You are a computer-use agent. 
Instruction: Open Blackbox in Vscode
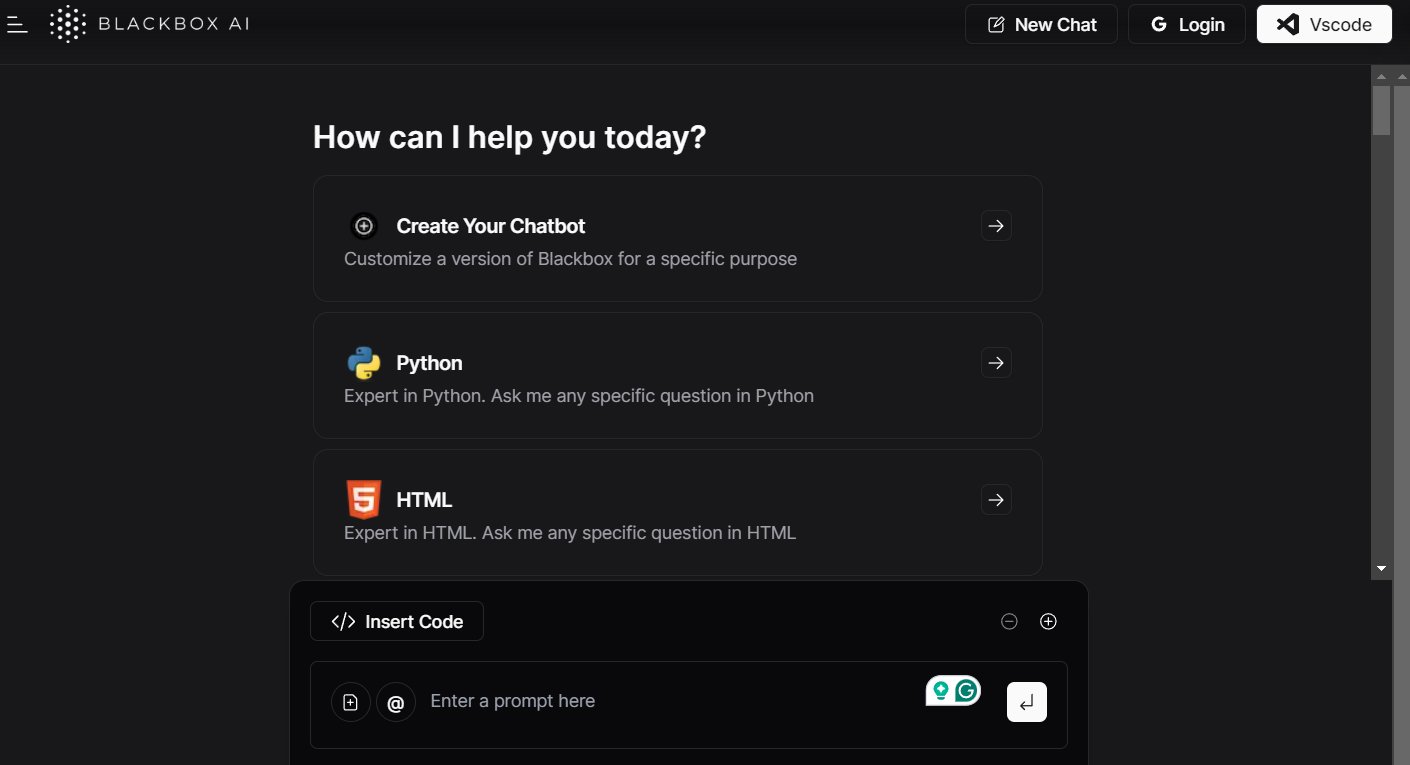tap(1324, 24)
